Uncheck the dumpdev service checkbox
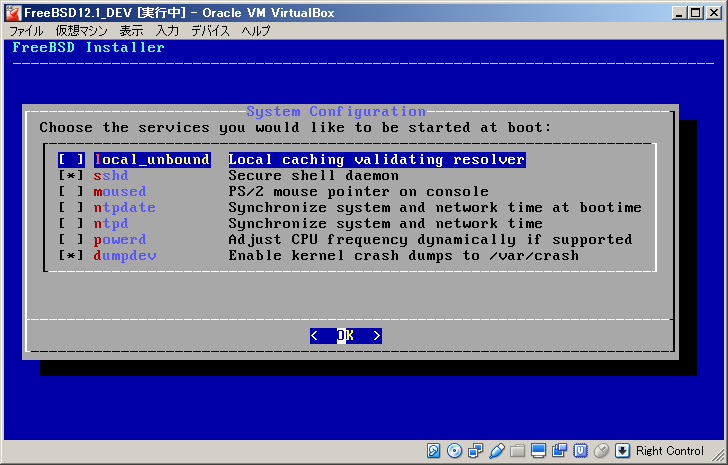Viewport: 728px width, 465px height. [71, 256]
